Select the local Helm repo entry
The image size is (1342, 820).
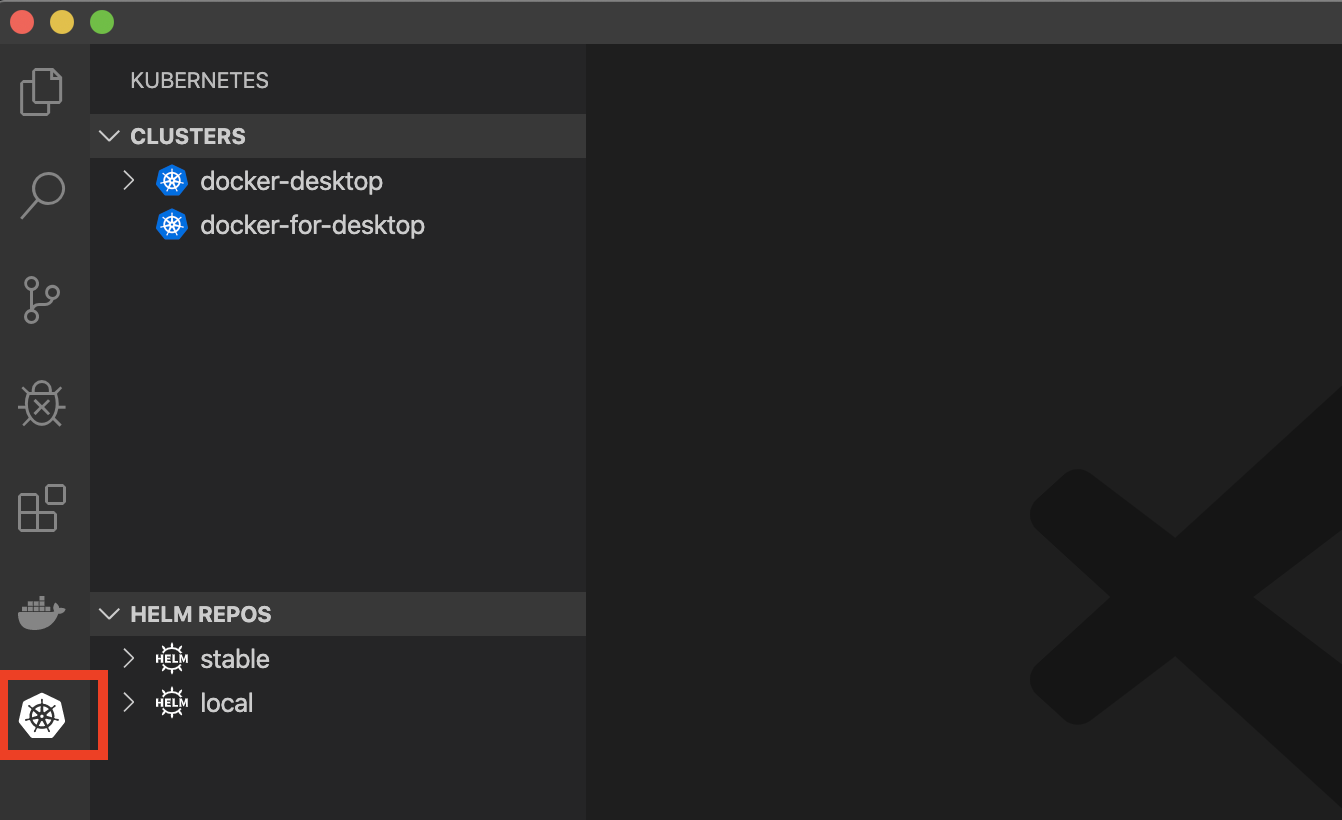click(x=226, y=702)
